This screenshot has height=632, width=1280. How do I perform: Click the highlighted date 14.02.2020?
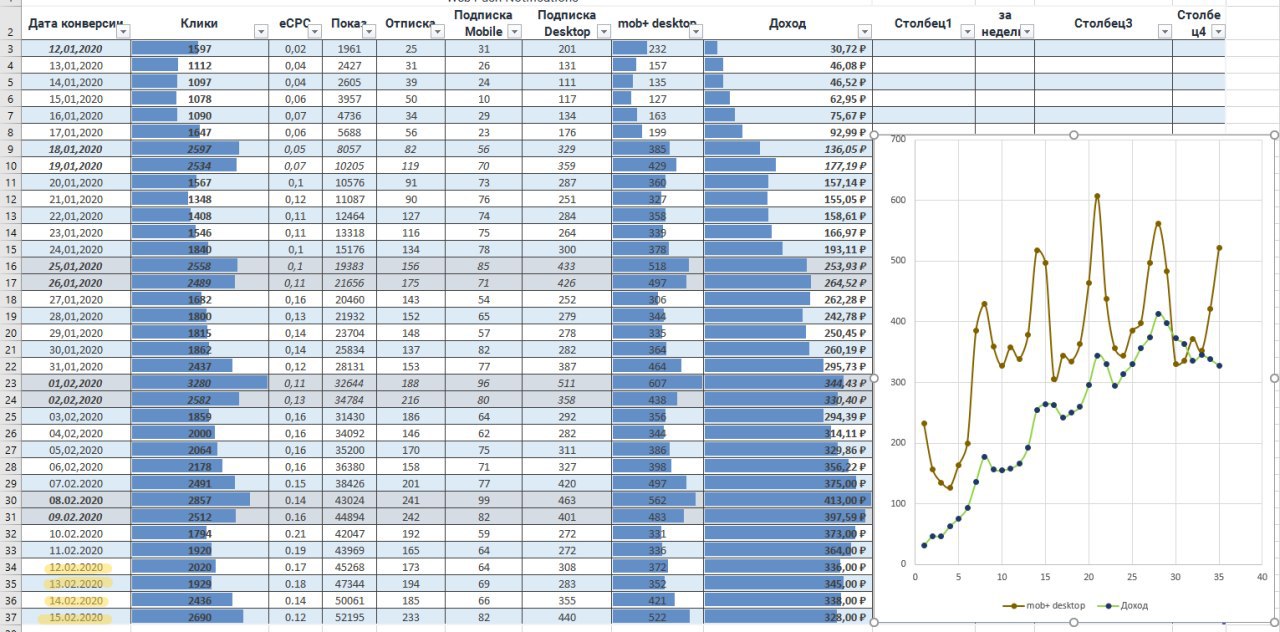tap(76, 600)
